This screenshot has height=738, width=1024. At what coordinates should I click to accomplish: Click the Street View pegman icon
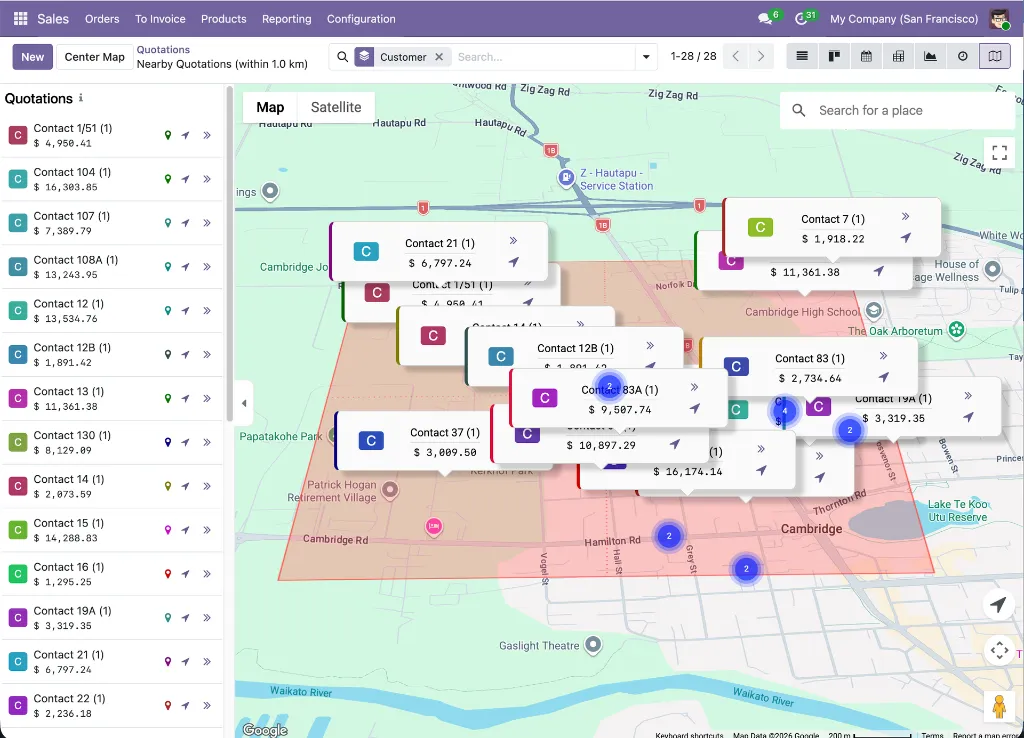click(999, 707)
